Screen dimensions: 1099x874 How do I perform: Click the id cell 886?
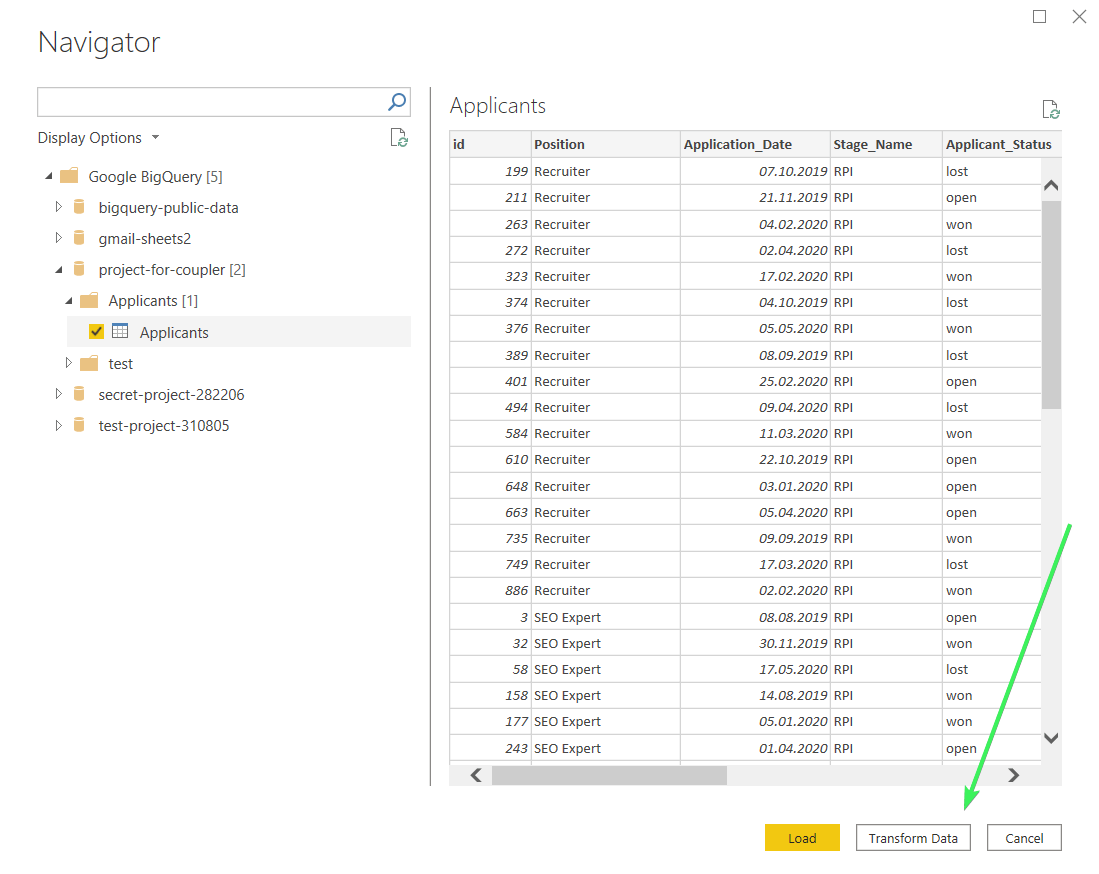(x=491, y=590)
